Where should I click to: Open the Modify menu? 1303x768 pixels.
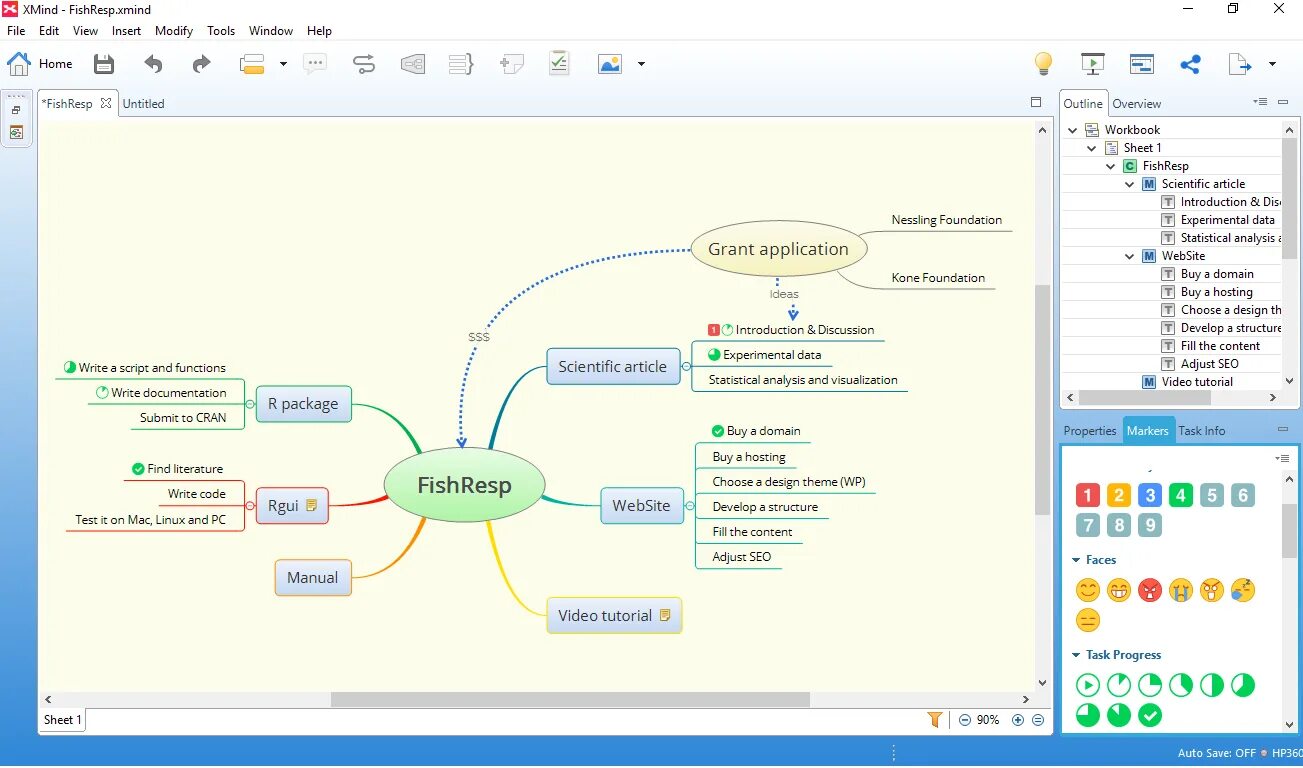pyautogui.click(x=174, y=31)
